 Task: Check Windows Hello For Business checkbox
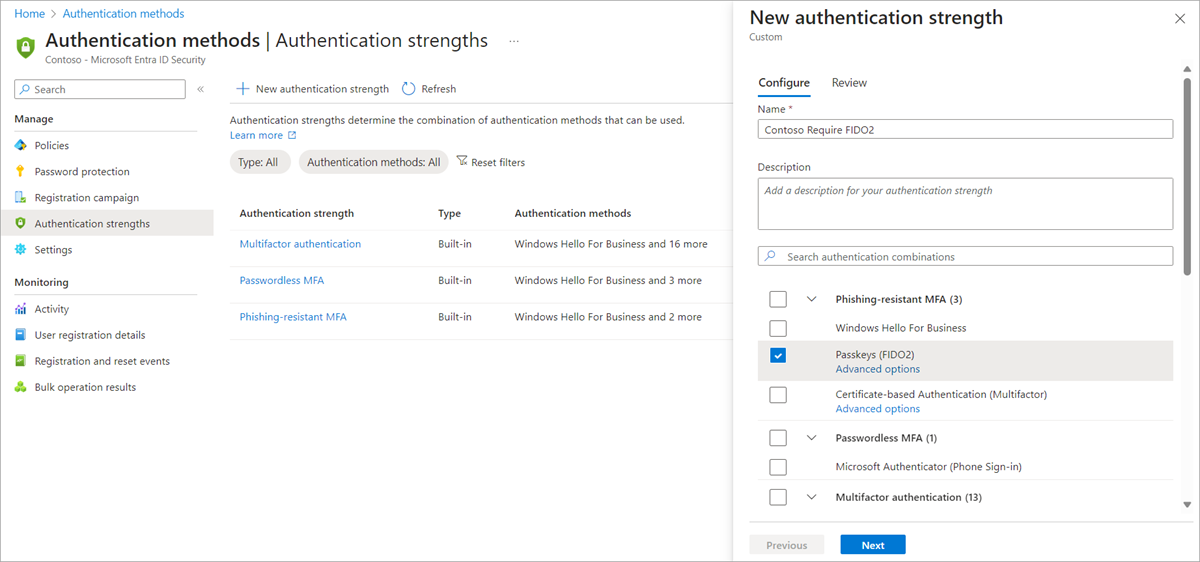pyautogui.click(x=778, y=328)
